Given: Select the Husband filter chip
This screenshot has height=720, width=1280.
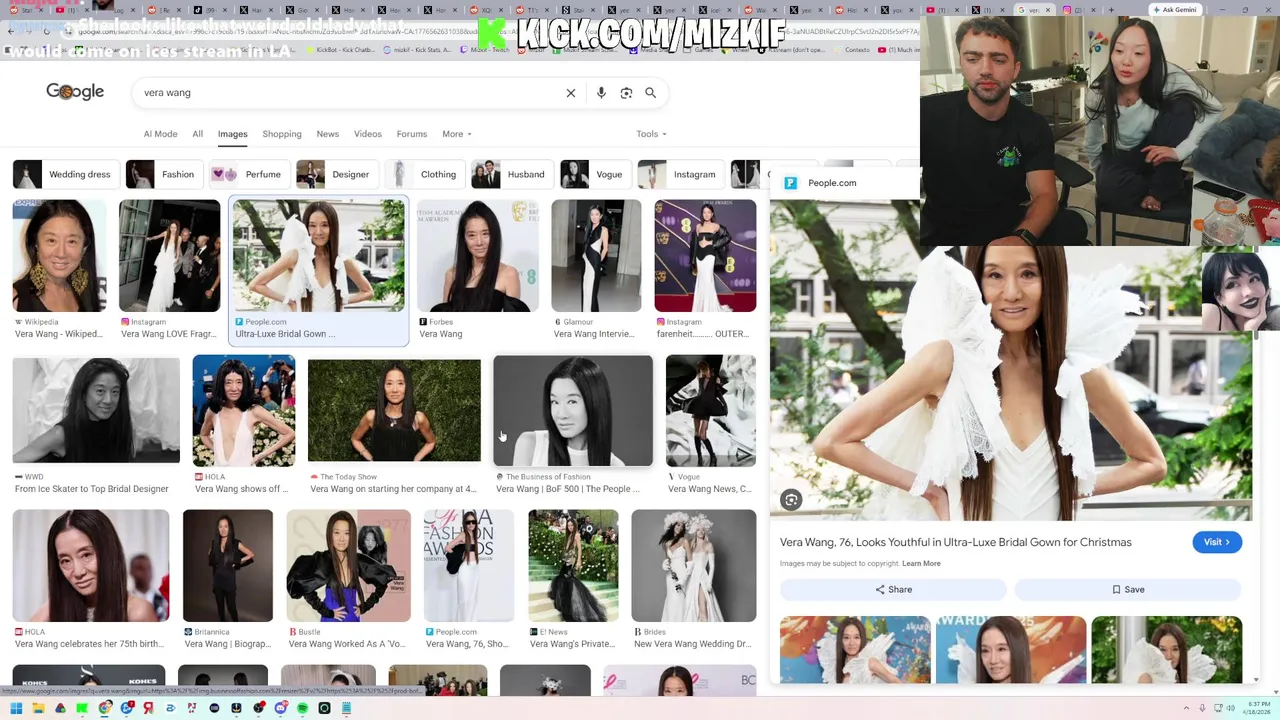Looking at the screenshot, I should point(513,174).
